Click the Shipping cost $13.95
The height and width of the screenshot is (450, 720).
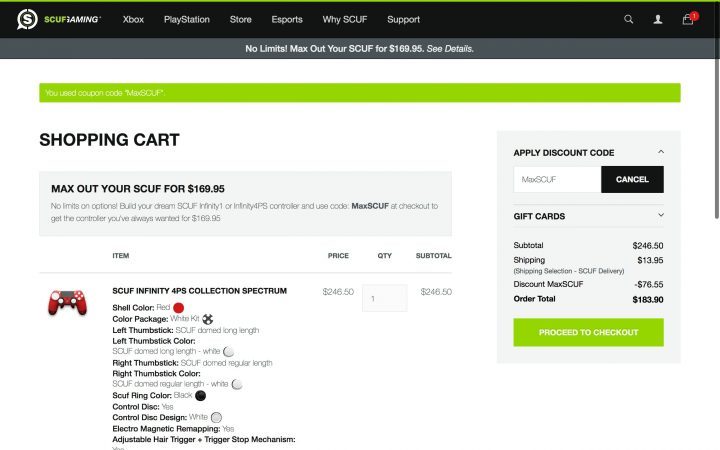click(x=650, y=260)
